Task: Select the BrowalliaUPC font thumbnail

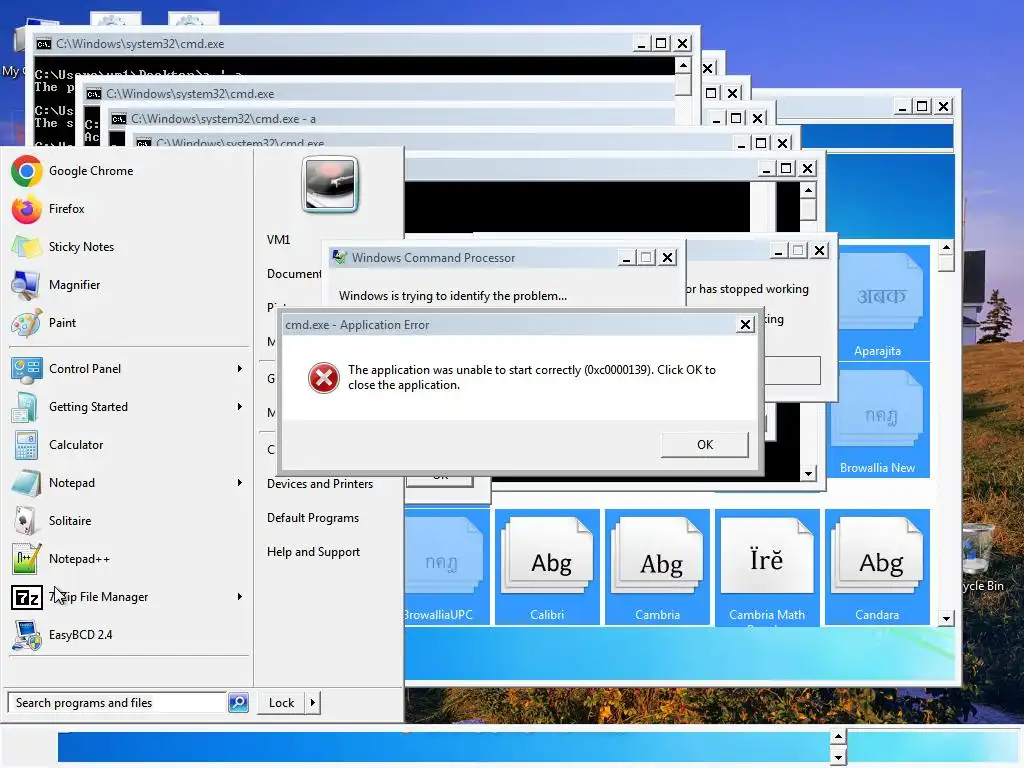Action: pos(447,566)
